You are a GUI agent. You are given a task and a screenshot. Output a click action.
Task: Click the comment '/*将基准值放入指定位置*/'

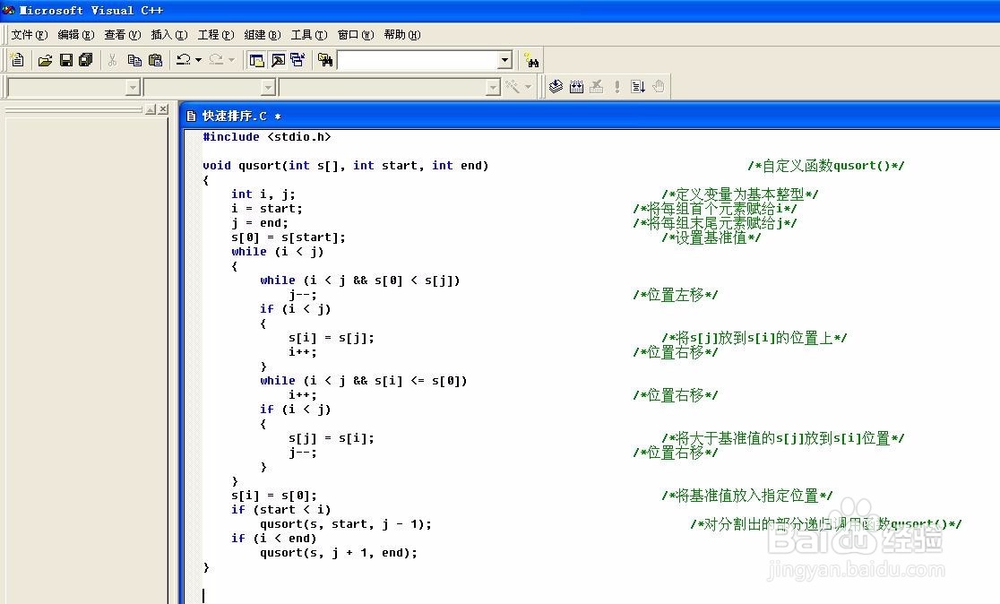[x=747, y=496]
